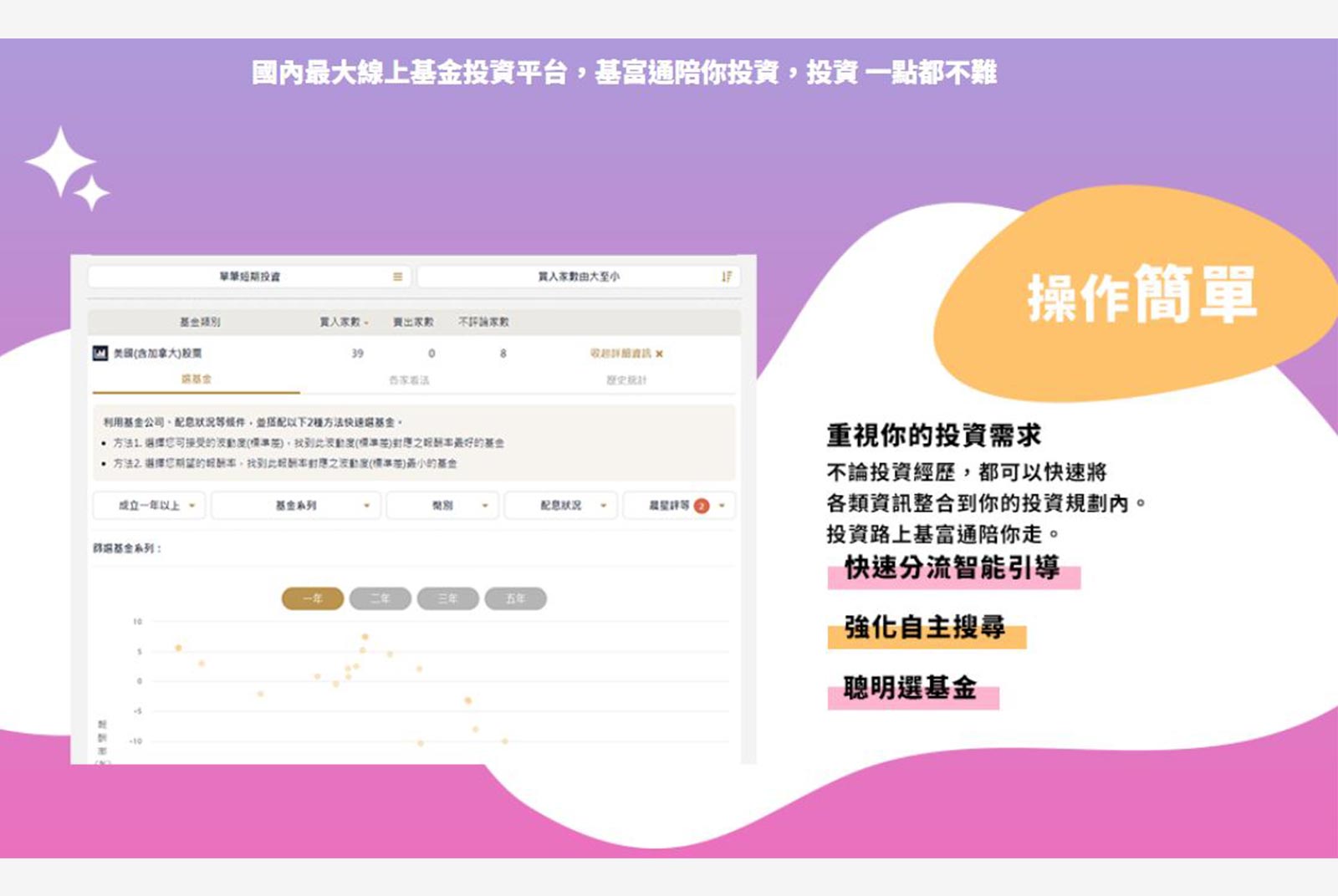The height and width of the screenshot is (896, 1338).
Task: Click the headline starting with 國內最大線上基金投資平台
Action: click(x=624, y=73)
